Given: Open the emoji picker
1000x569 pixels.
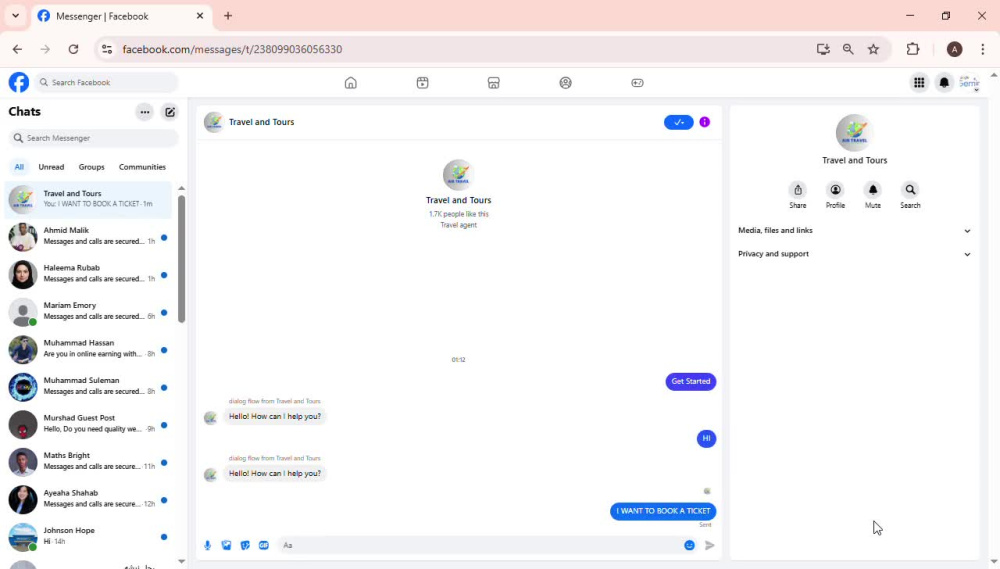Looking at the screenshot, I should coord(689,545).
